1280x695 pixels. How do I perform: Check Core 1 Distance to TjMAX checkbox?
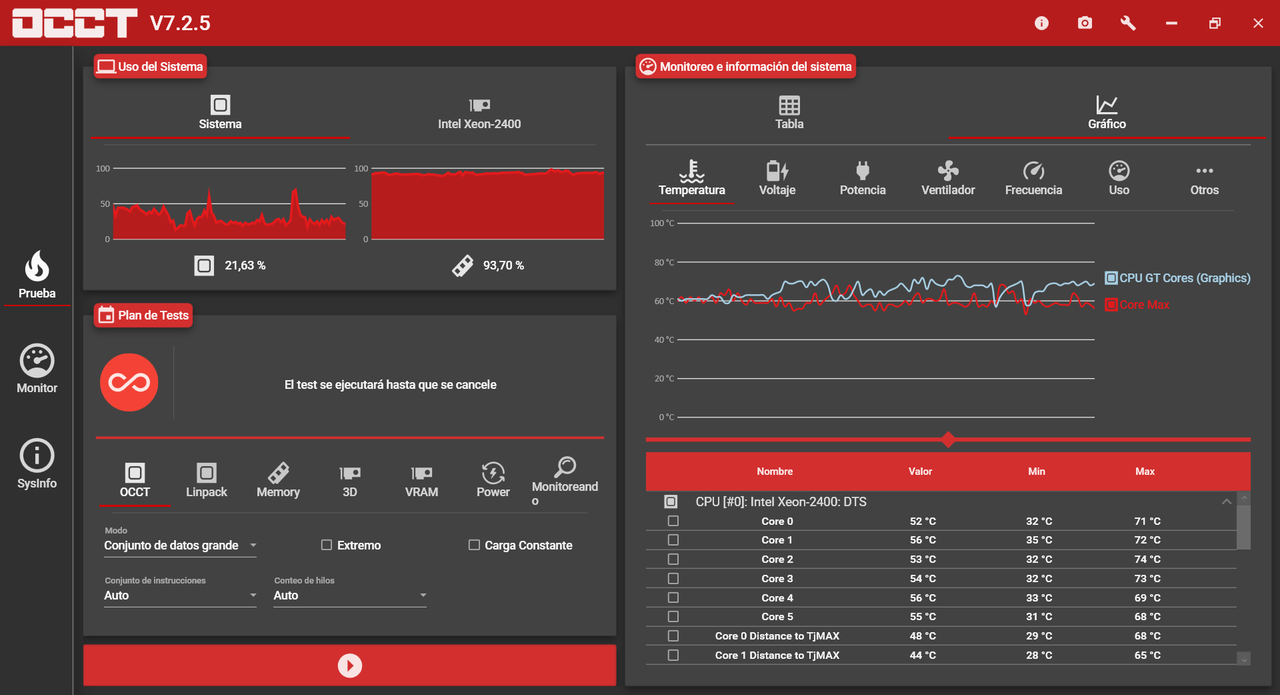(673, 655)
